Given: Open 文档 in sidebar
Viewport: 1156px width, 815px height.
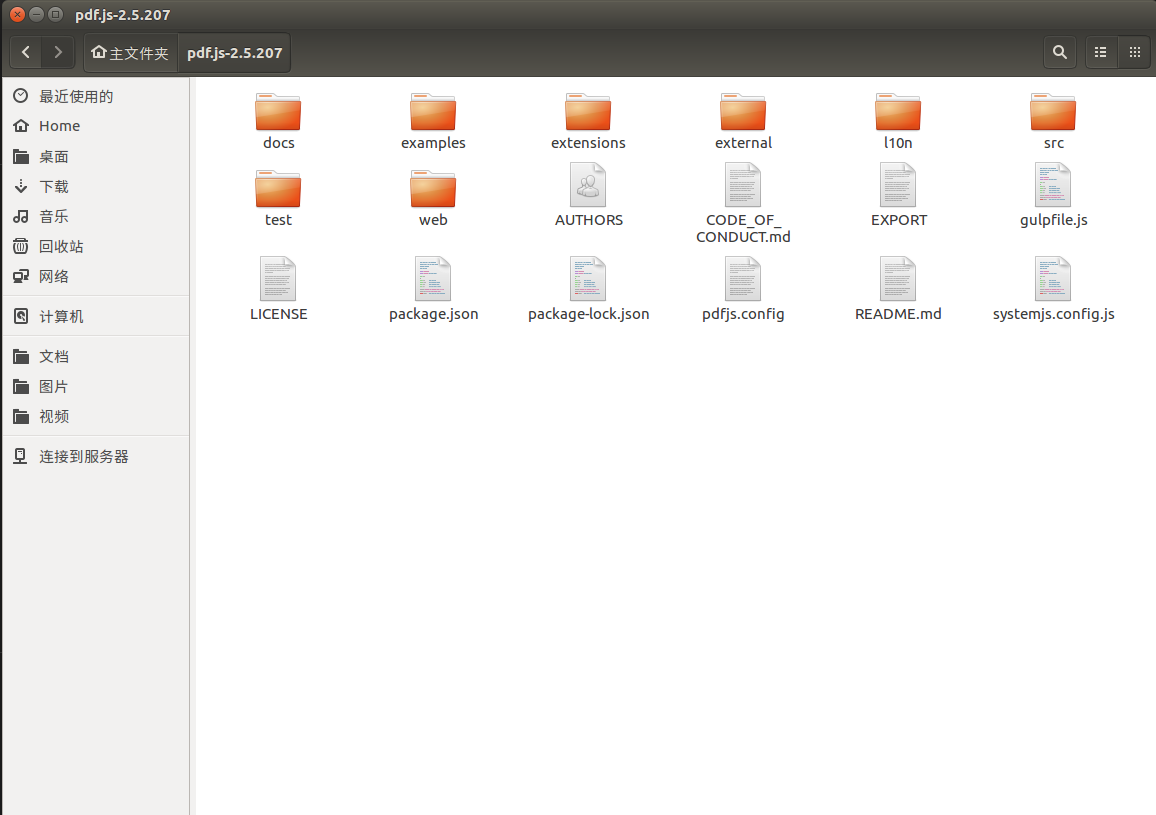Looking at the screenshot, I should 96,356.
